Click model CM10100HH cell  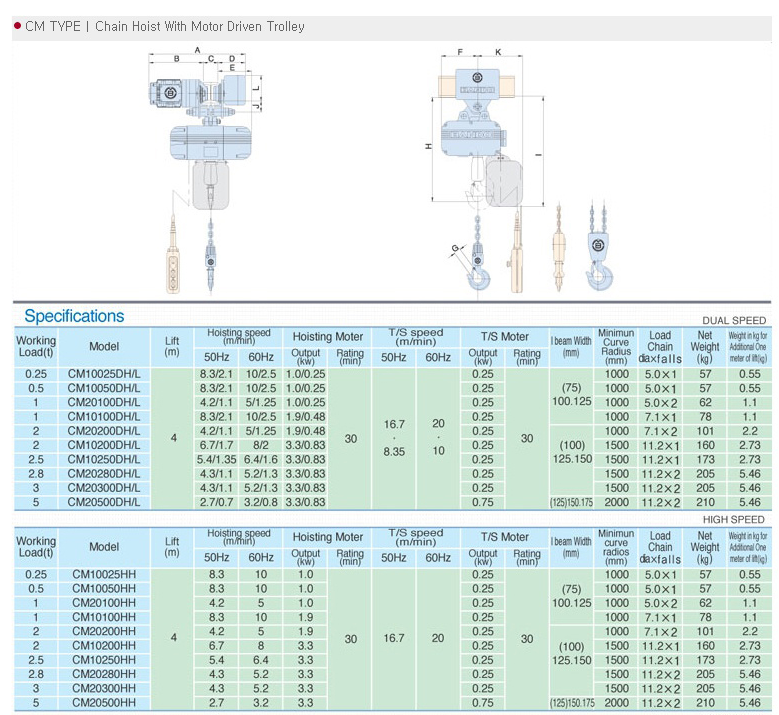[104, 618]
